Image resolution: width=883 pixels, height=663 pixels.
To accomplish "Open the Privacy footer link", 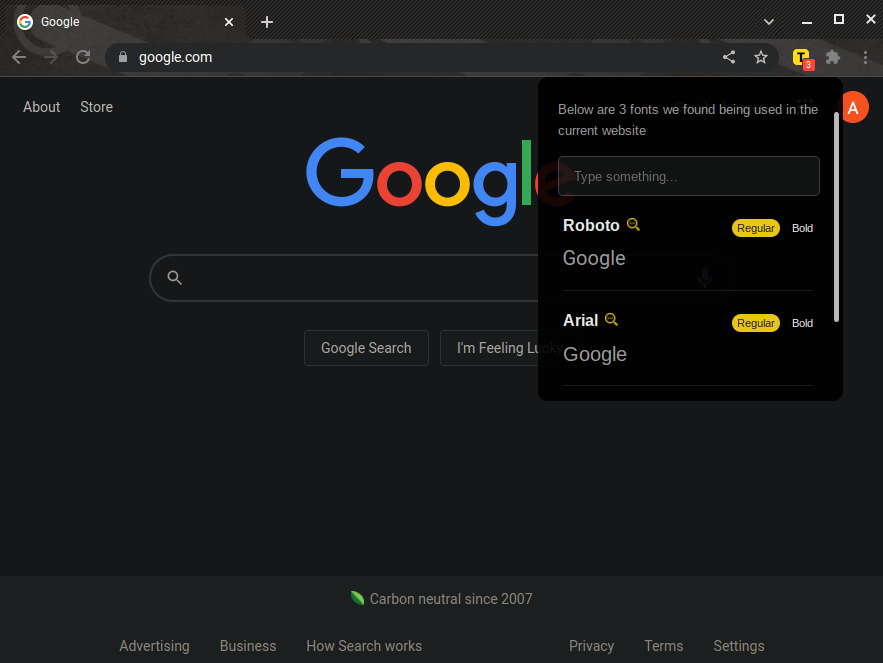I will coord(591,646).
